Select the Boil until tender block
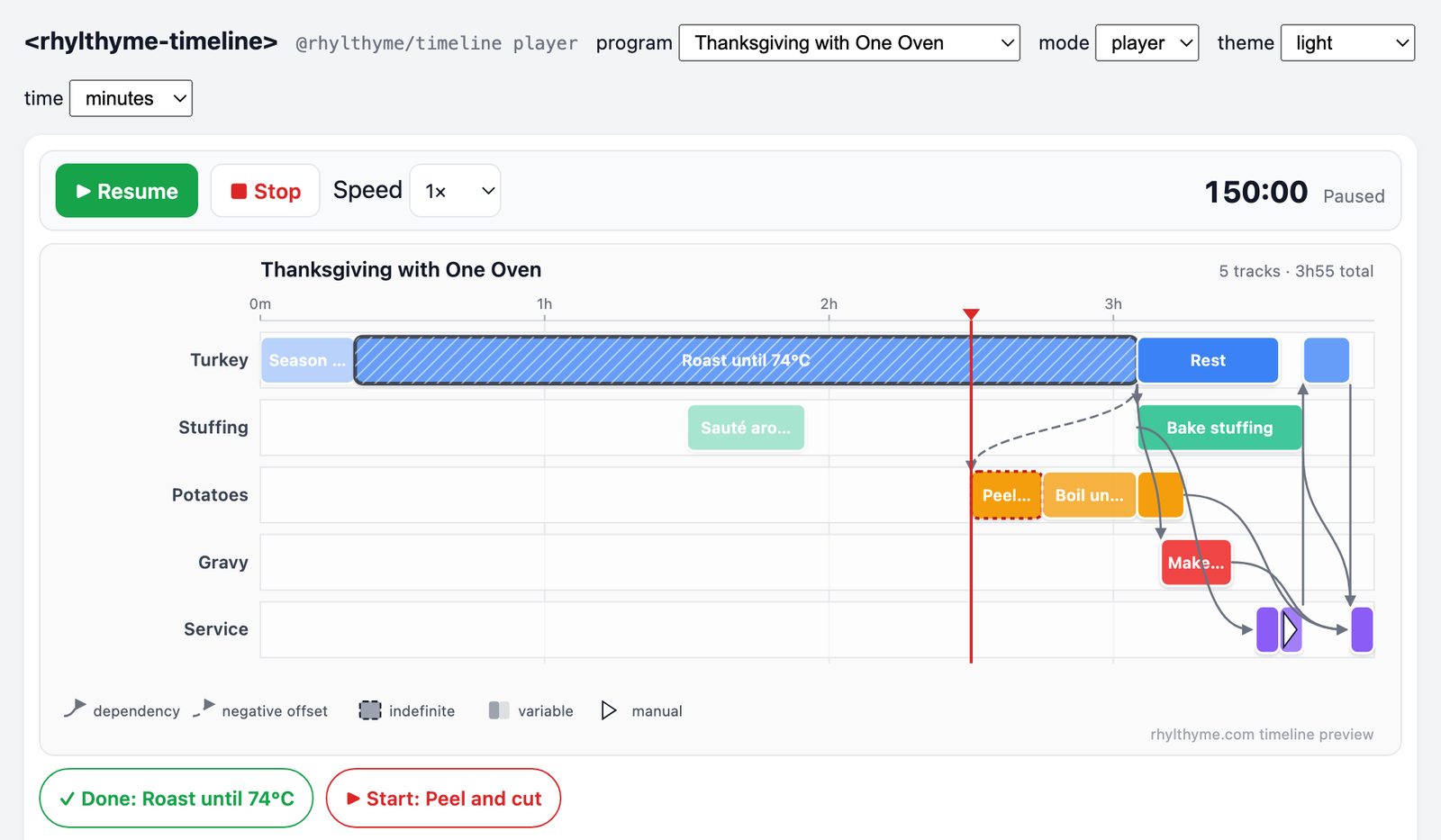This screenshot has width=1441, height=840. click(1089, 495)
